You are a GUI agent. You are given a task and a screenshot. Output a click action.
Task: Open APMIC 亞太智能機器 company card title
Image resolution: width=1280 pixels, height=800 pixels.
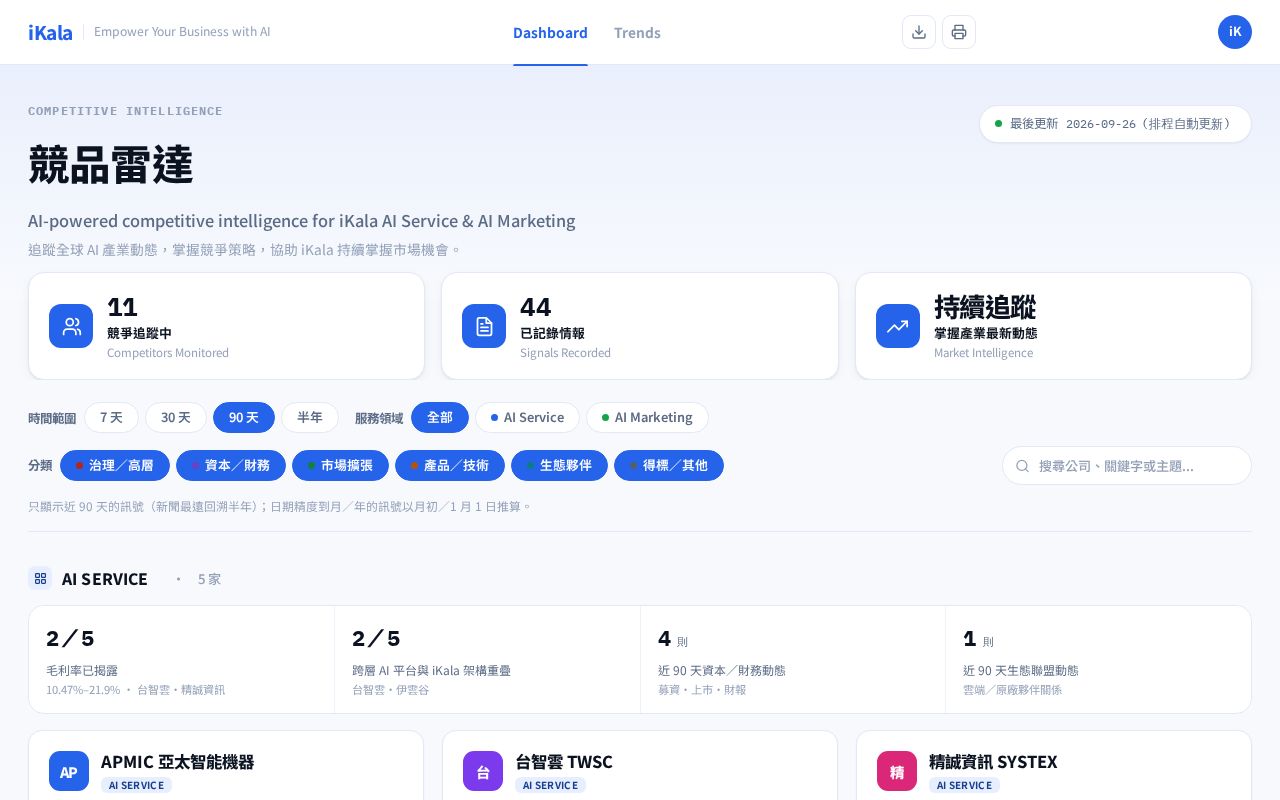pyautogui.click(x=178, y=761)
